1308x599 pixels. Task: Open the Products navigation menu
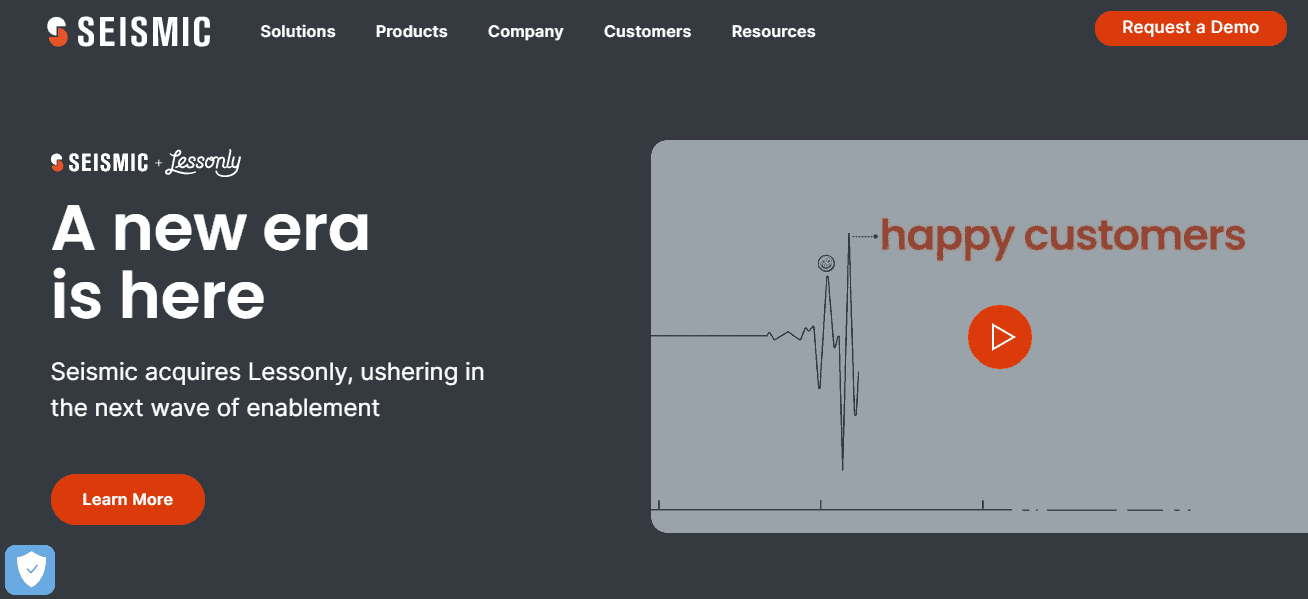click(411, 32)
